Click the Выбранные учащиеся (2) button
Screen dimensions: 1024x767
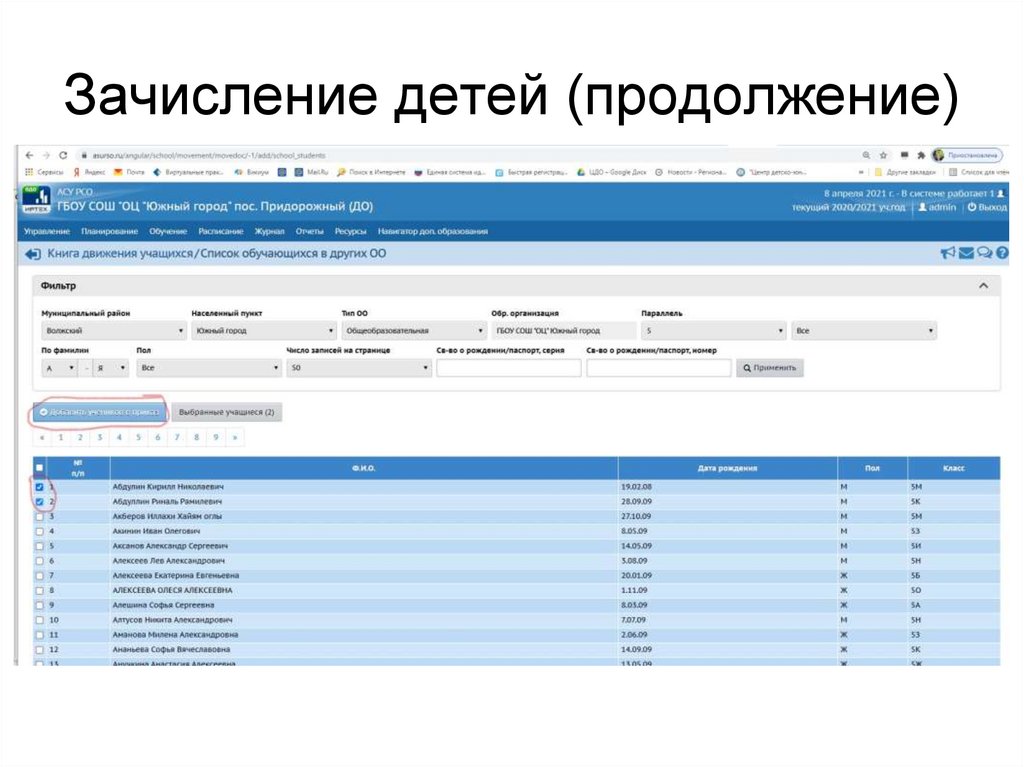pos(228,412)
